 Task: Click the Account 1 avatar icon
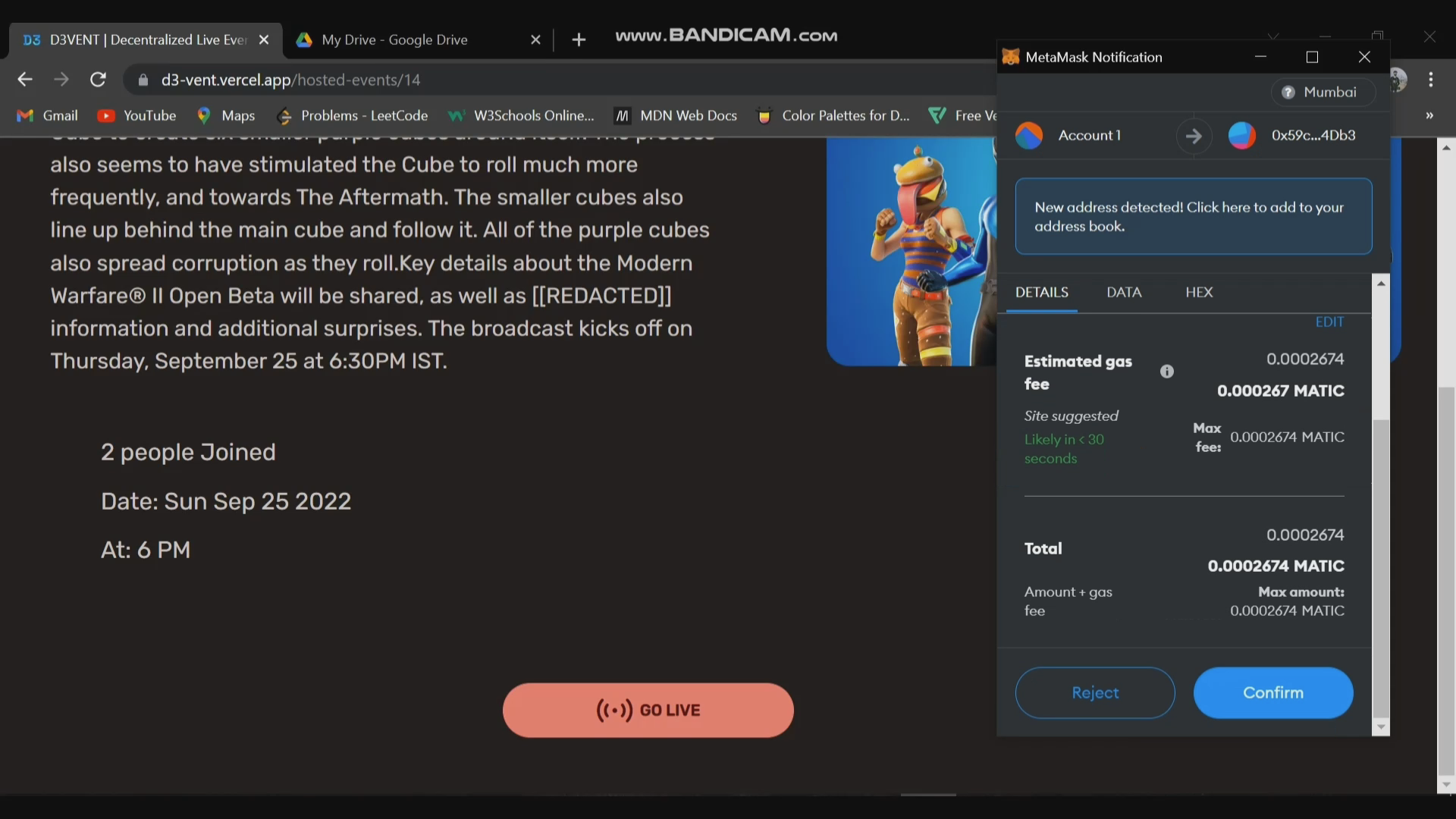(1029, 135)
